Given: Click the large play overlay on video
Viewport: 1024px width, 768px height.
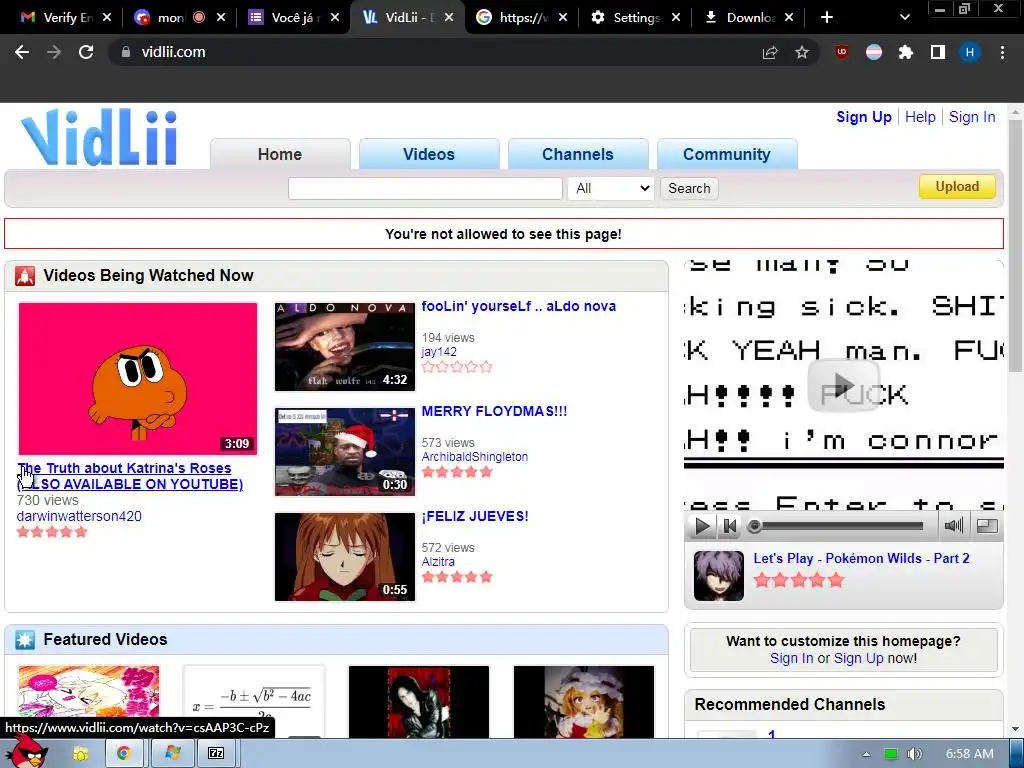Looking at the screenshot, I should tap(843, 385).
